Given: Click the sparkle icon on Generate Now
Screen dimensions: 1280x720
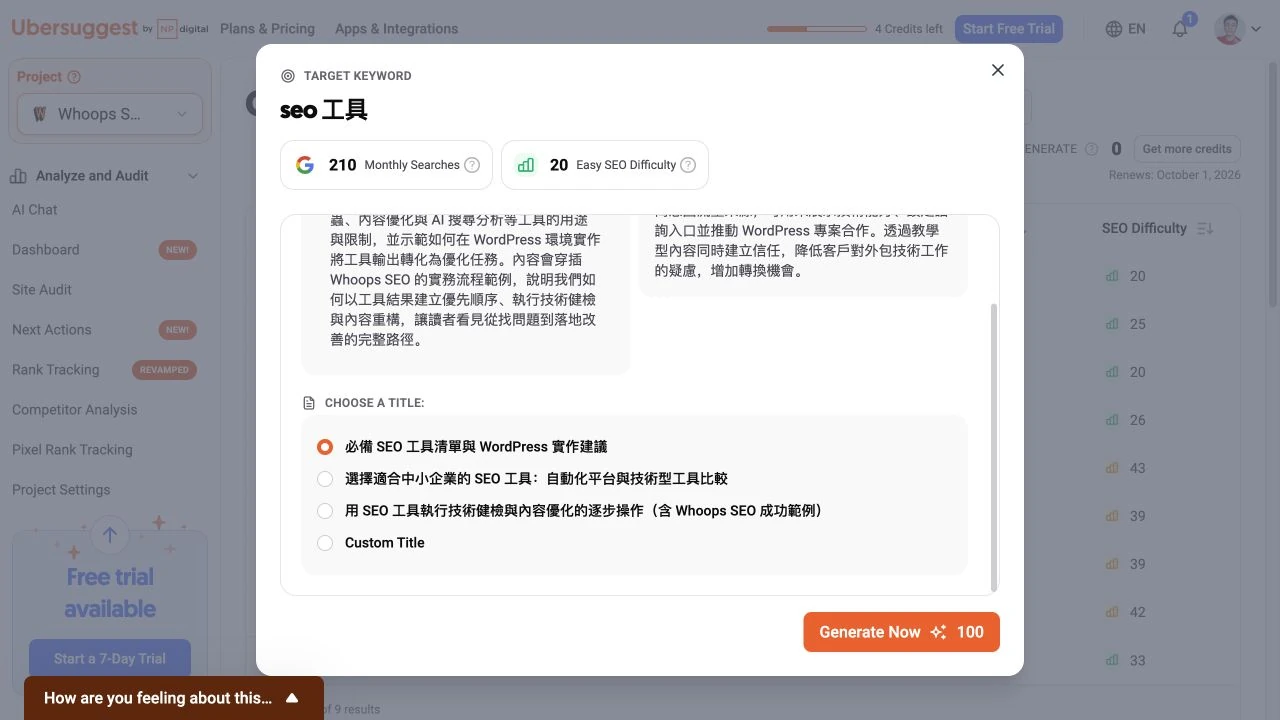Looking at the screenshot, I should click(x=938, y=632).
